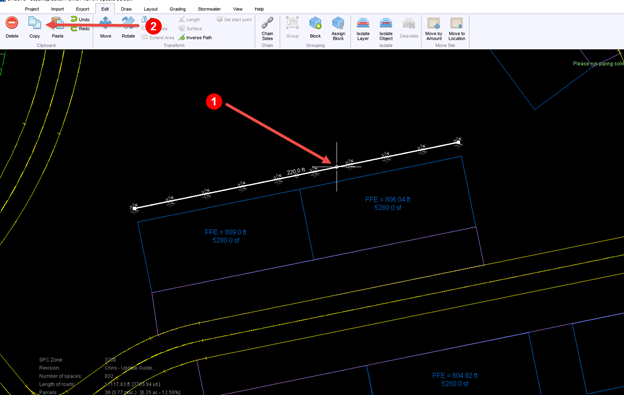624x395 pixels.
Task: Open Move by Amount tool
Action: click(434, 28)
